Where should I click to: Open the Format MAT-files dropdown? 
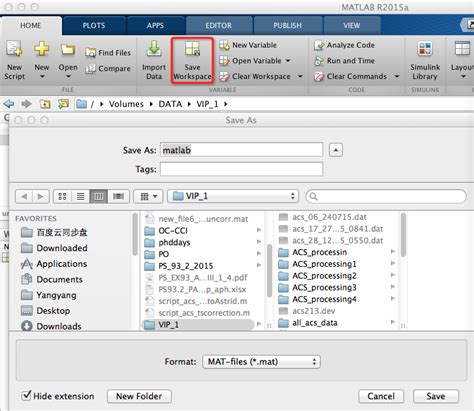click(x=261, y=362)
